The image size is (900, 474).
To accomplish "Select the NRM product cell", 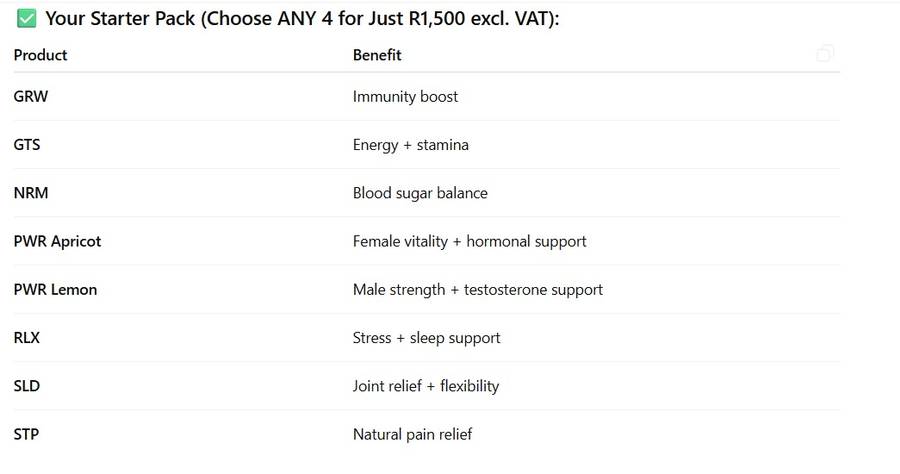I will pos(31,193).
